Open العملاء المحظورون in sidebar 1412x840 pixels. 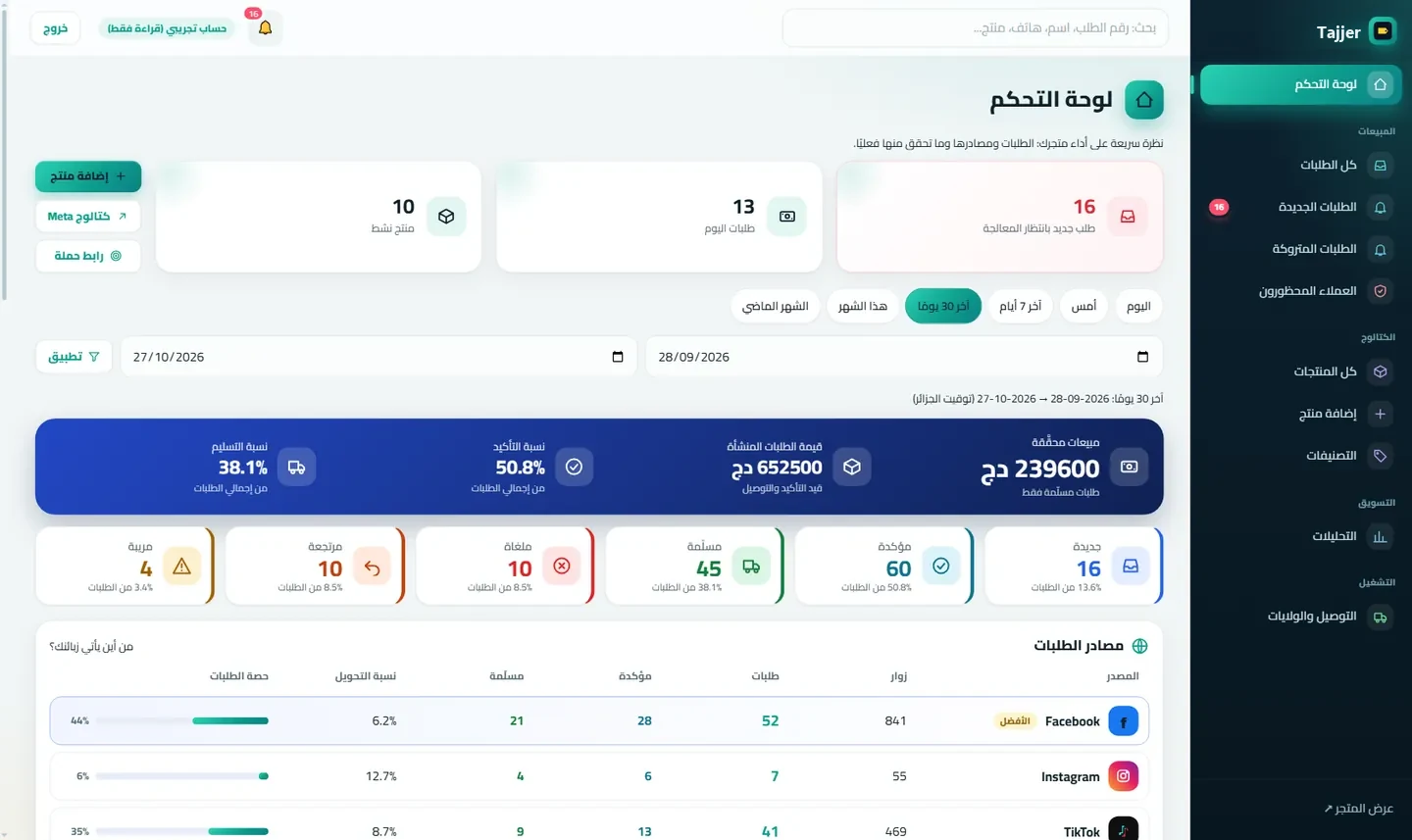pyautogui.click(x=1300, y=291)
